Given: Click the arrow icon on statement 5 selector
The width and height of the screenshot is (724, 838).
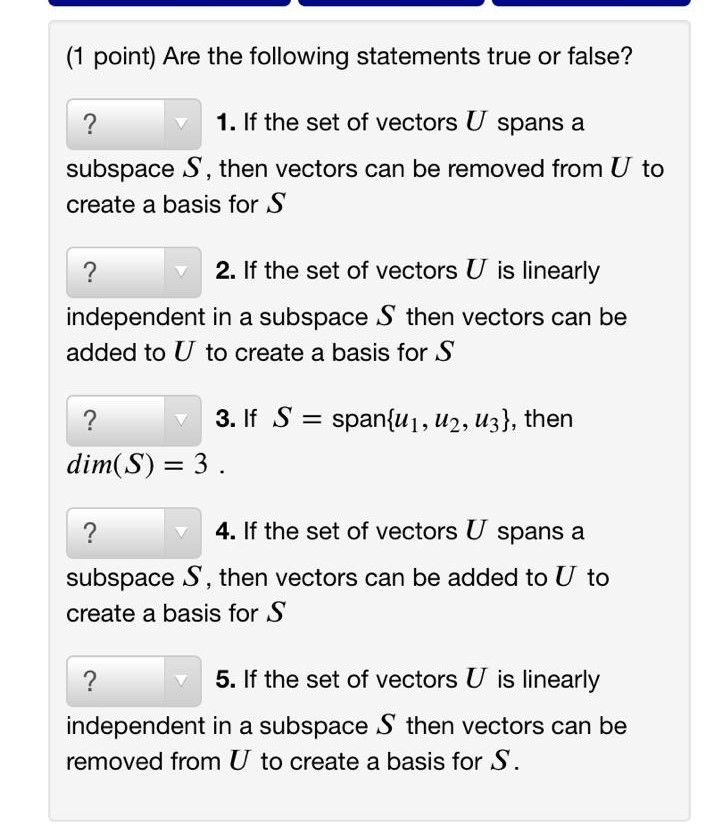Looking at the screenshot, I should tap(182, 679).
